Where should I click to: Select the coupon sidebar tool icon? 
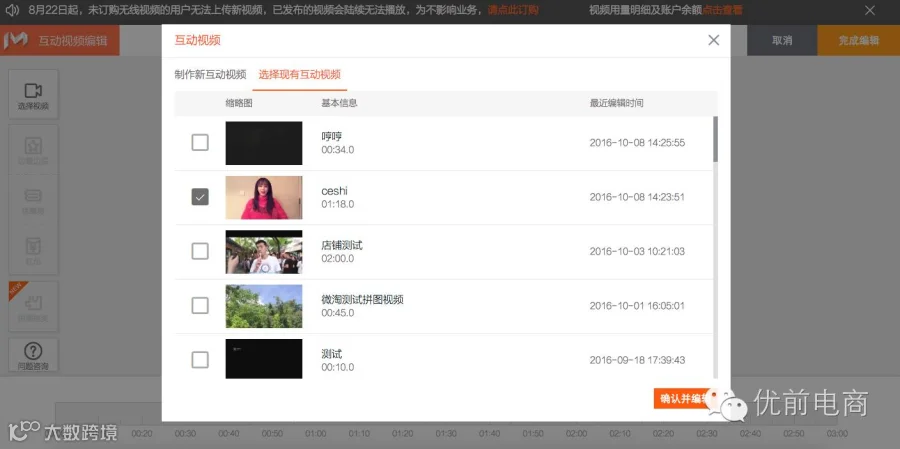33,196
